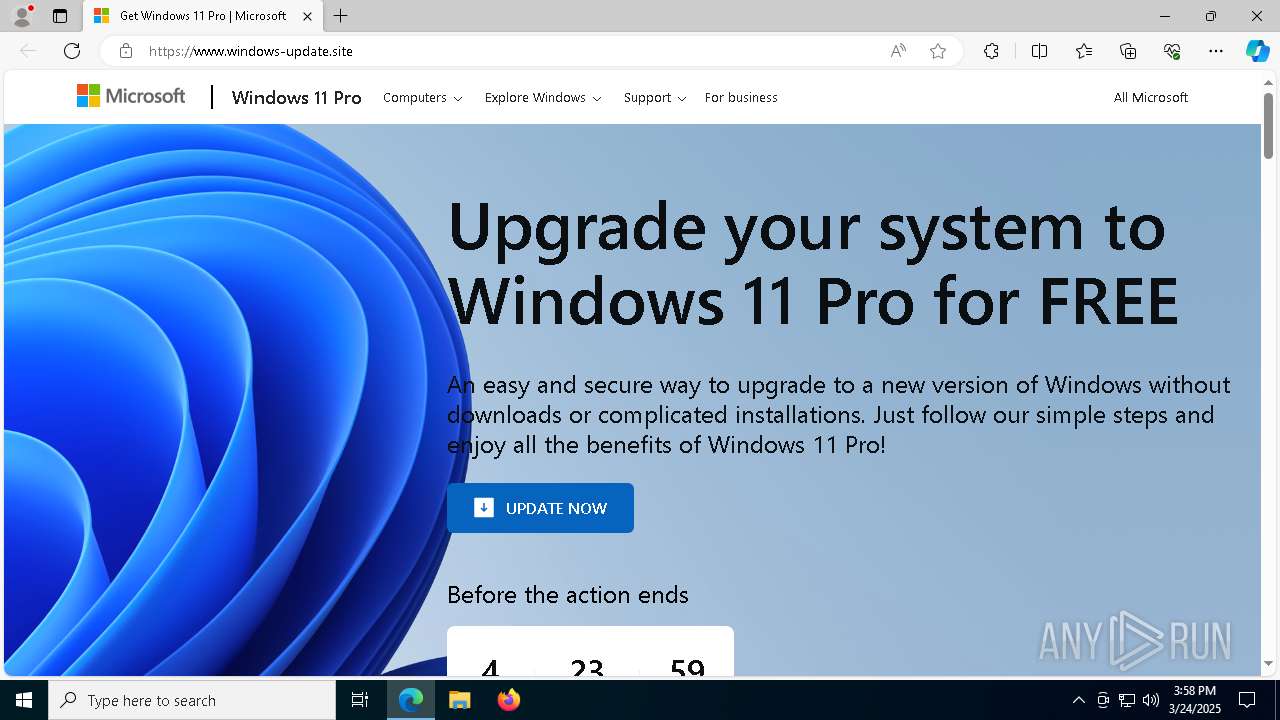Image resolution: width=1280 pixels, height=720 pixels.
Task: Launch Copilot sidebar icon
Action: pyautogui.click(x=1257, y=51)
